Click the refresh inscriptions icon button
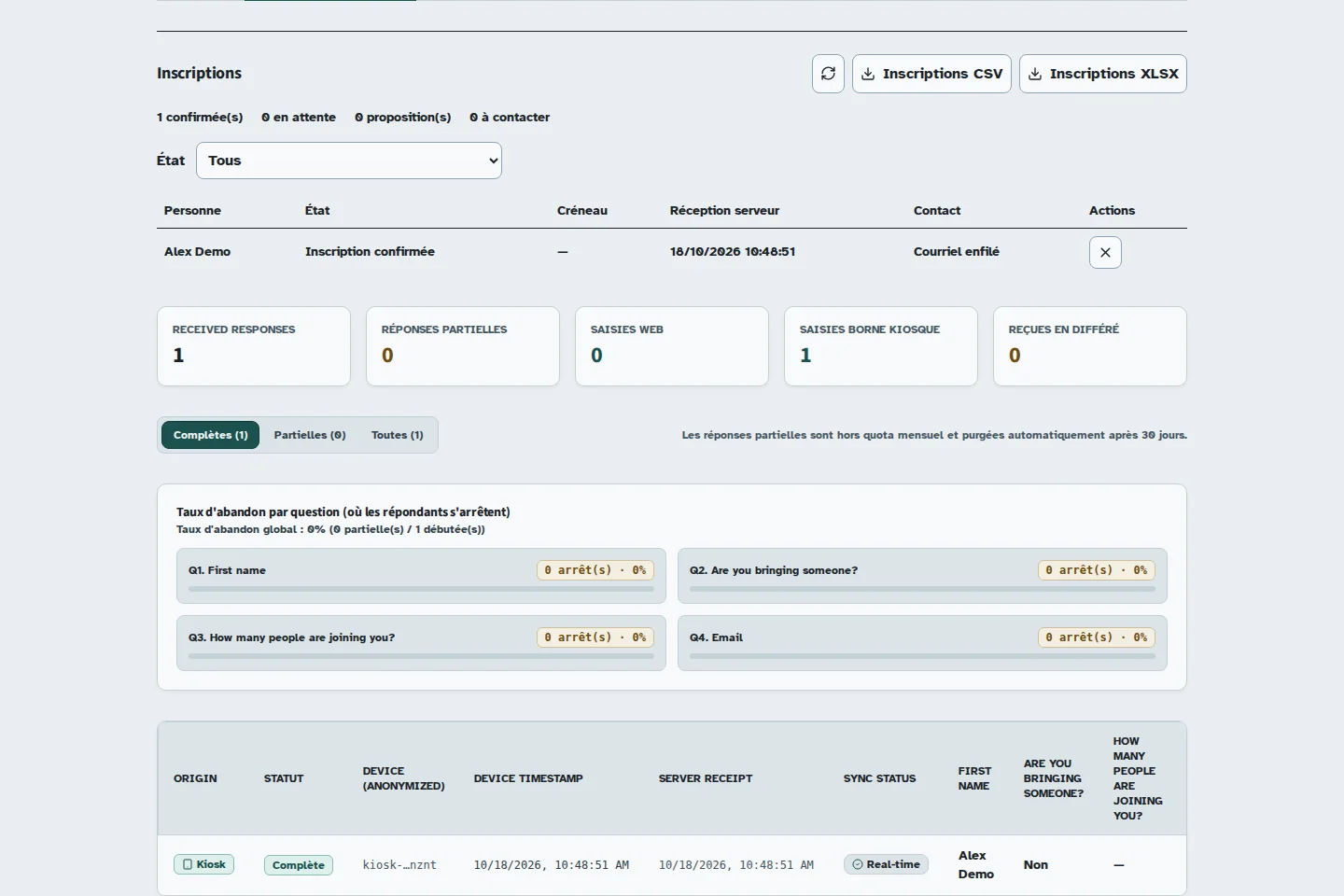Image resolution: width=1344 pixels, height=896 pixels. (x=828, y=74)
